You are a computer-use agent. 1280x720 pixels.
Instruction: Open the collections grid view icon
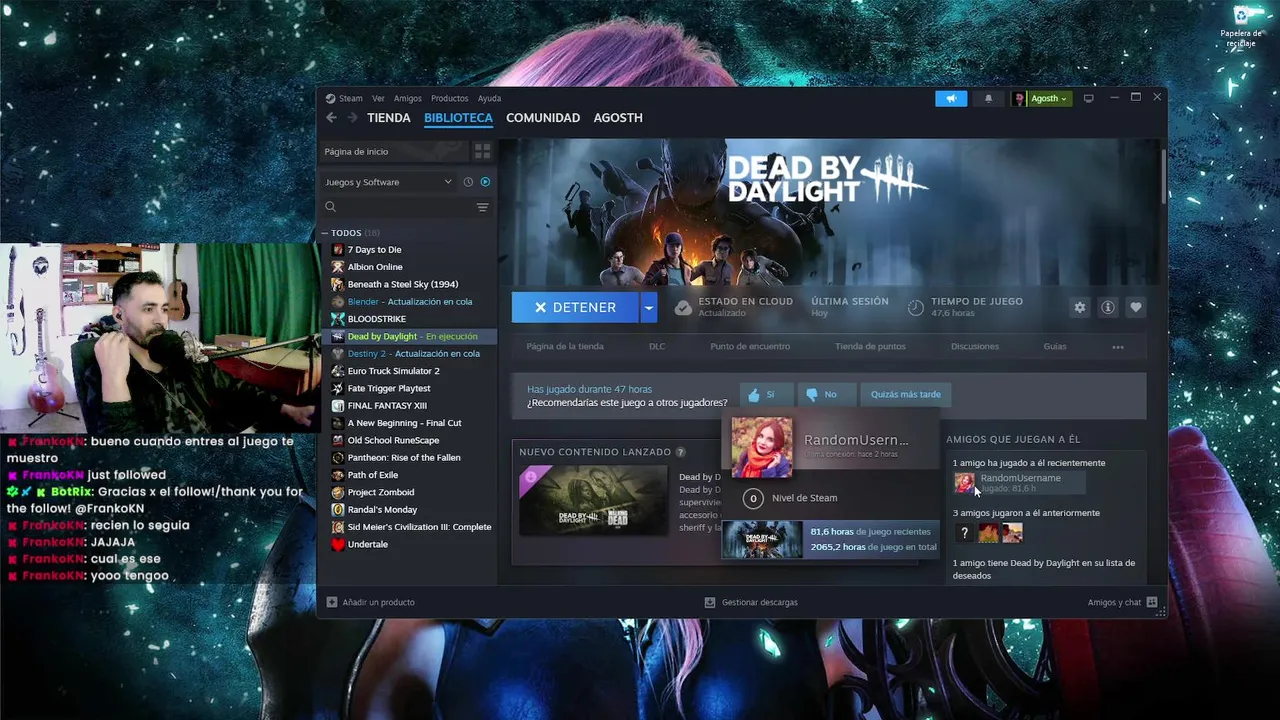482,151
